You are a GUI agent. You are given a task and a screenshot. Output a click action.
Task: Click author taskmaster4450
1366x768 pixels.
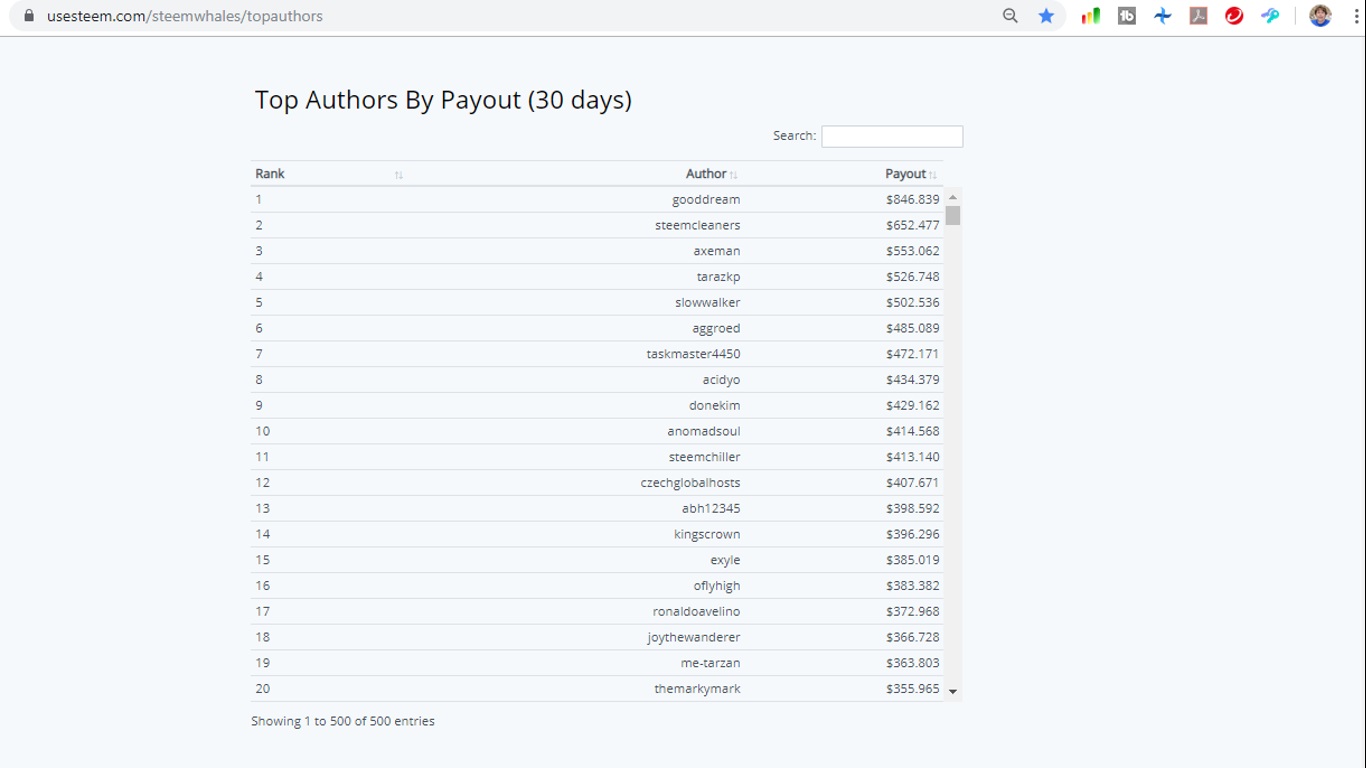[x=694, y=354]
